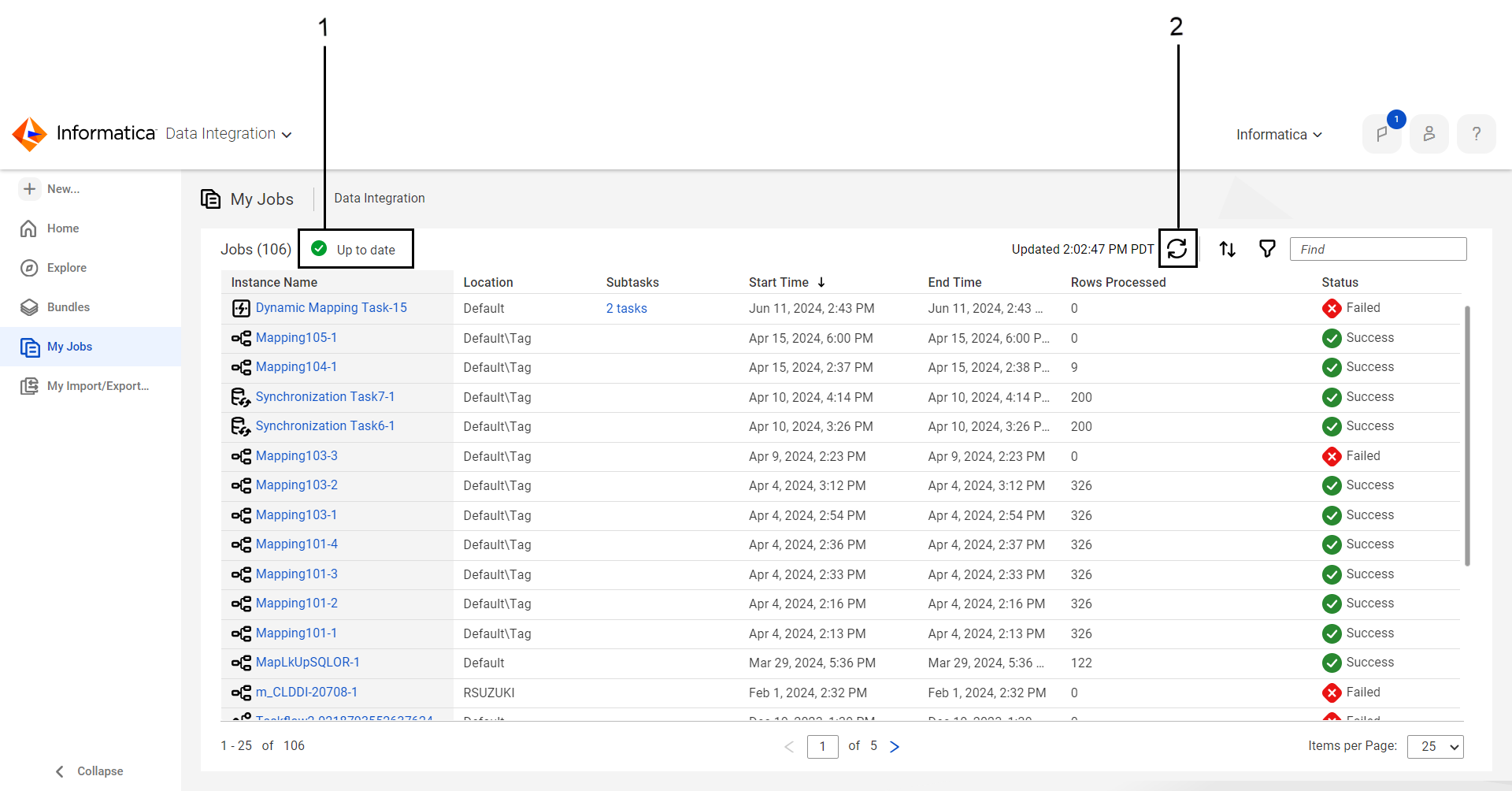The image size is (1512, 791).
Task: Open the help question mark icon
Action: pos(1477,134)
